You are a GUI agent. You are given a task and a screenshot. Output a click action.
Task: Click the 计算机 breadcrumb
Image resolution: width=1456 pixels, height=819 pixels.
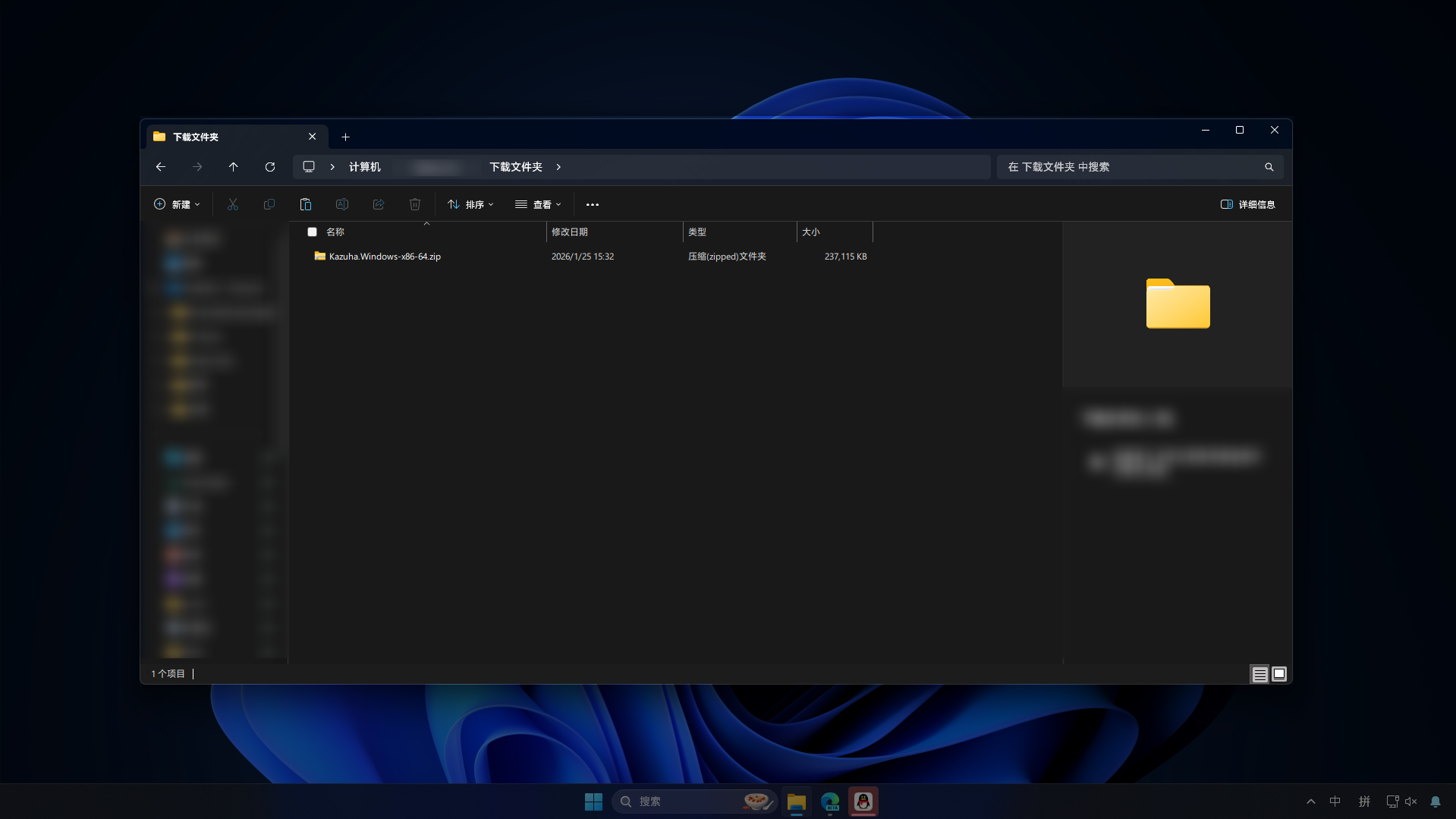pos(365,167)
